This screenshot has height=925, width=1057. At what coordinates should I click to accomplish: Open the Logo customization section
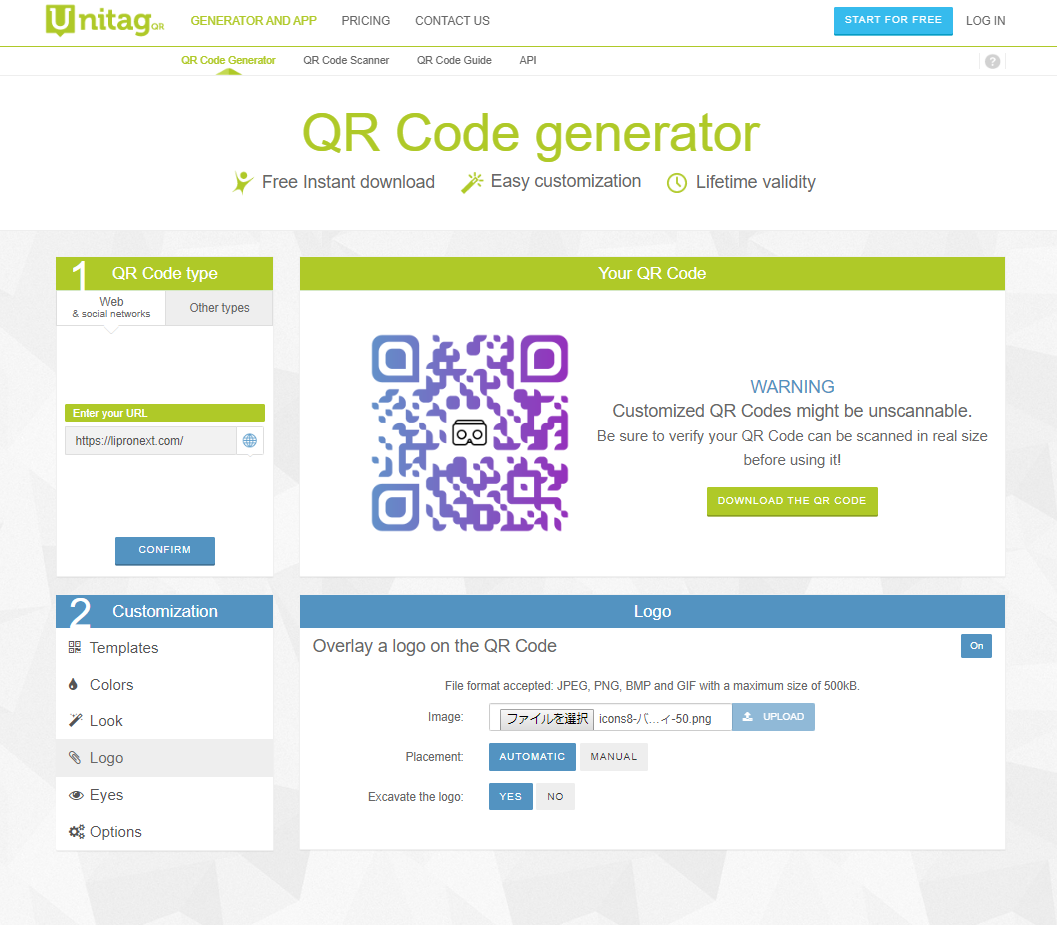[x=164, y=758]
